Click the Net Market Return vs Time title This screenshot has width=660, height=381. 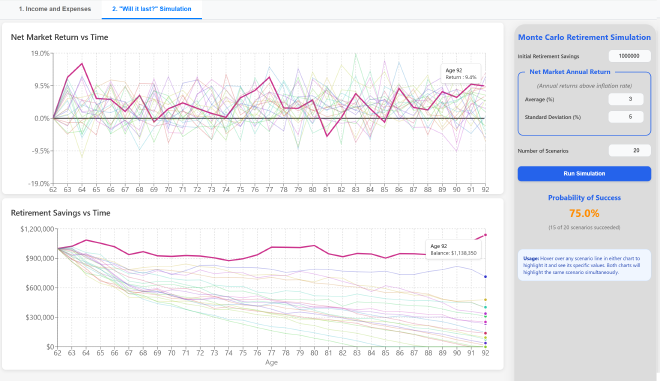[59, 37]
